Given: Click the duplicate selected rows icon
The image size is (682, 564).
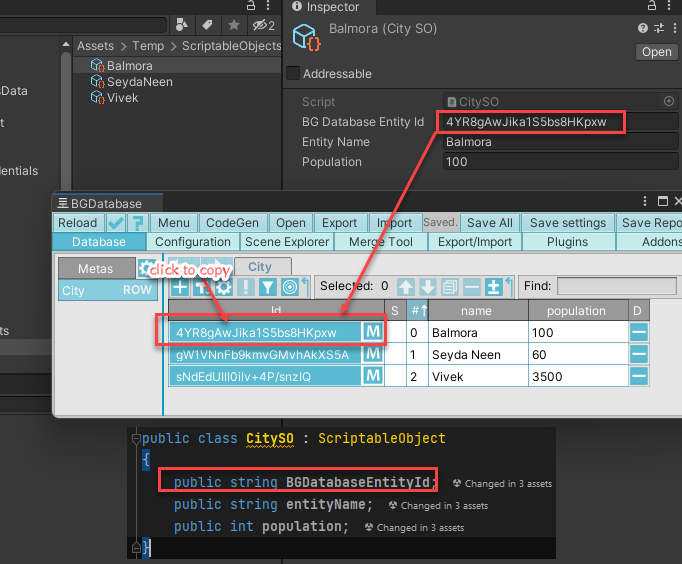Looking at the screenshot, I should pos(450,287).
